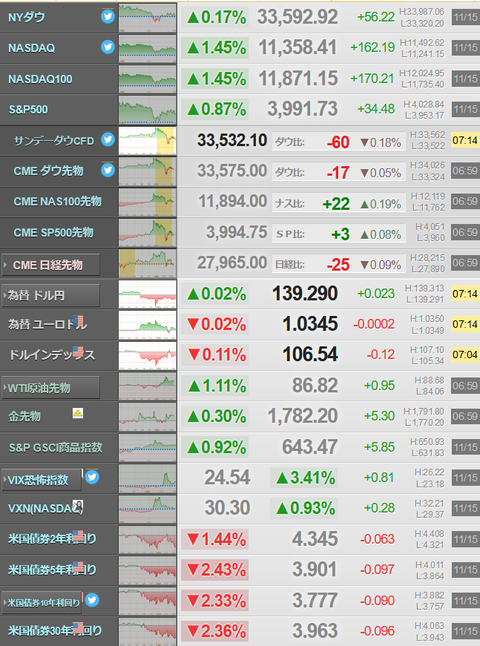Open the NYダウ index link
This screenshot has height=646, width=480.
(26, 17)
